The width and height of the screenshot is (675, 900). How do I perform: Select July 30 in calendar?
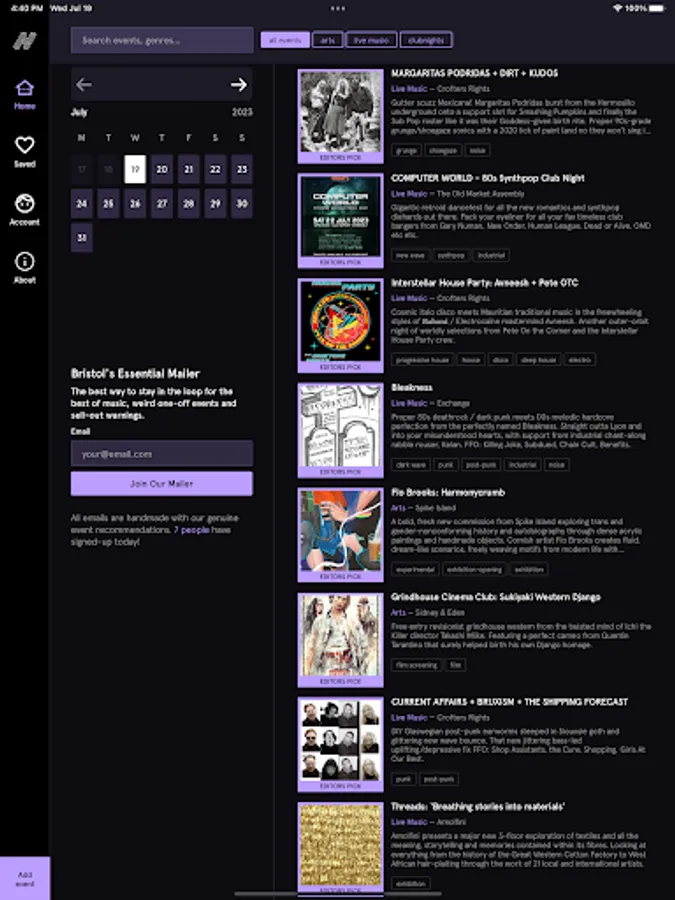(242, 204)
